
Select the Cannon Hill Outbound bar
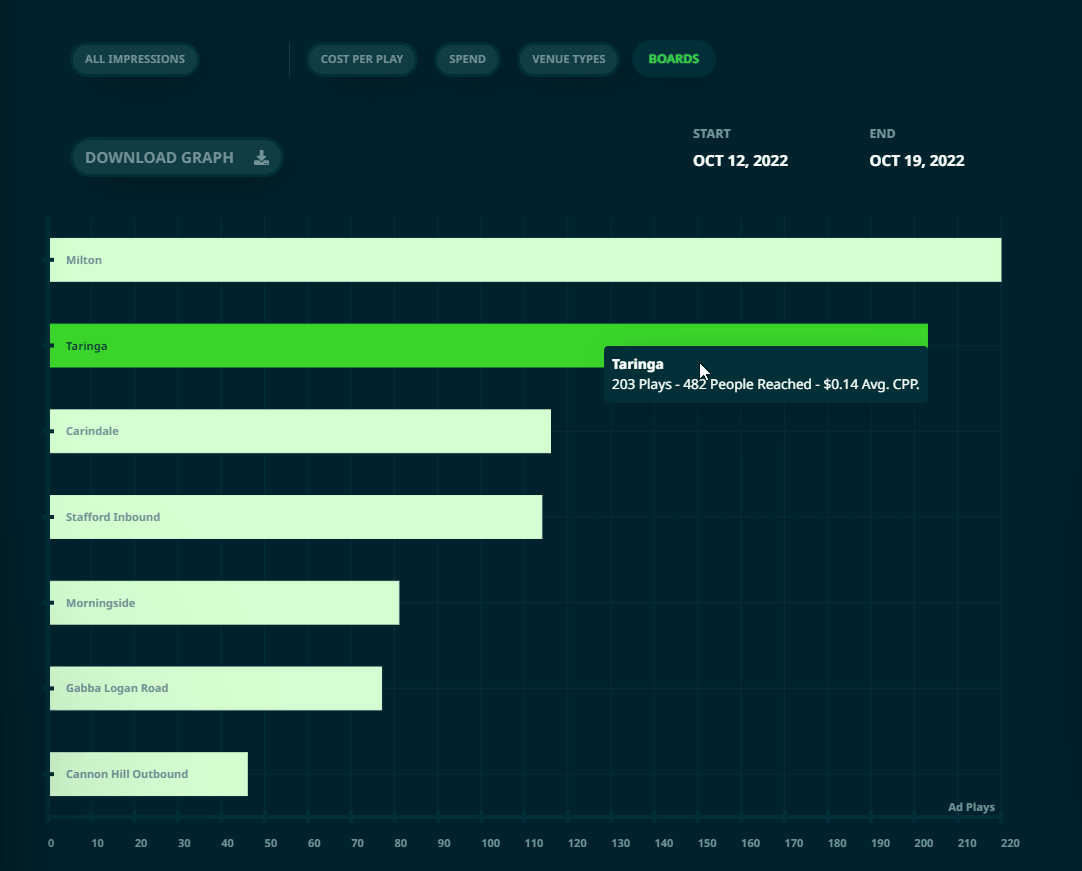[148, 774]
